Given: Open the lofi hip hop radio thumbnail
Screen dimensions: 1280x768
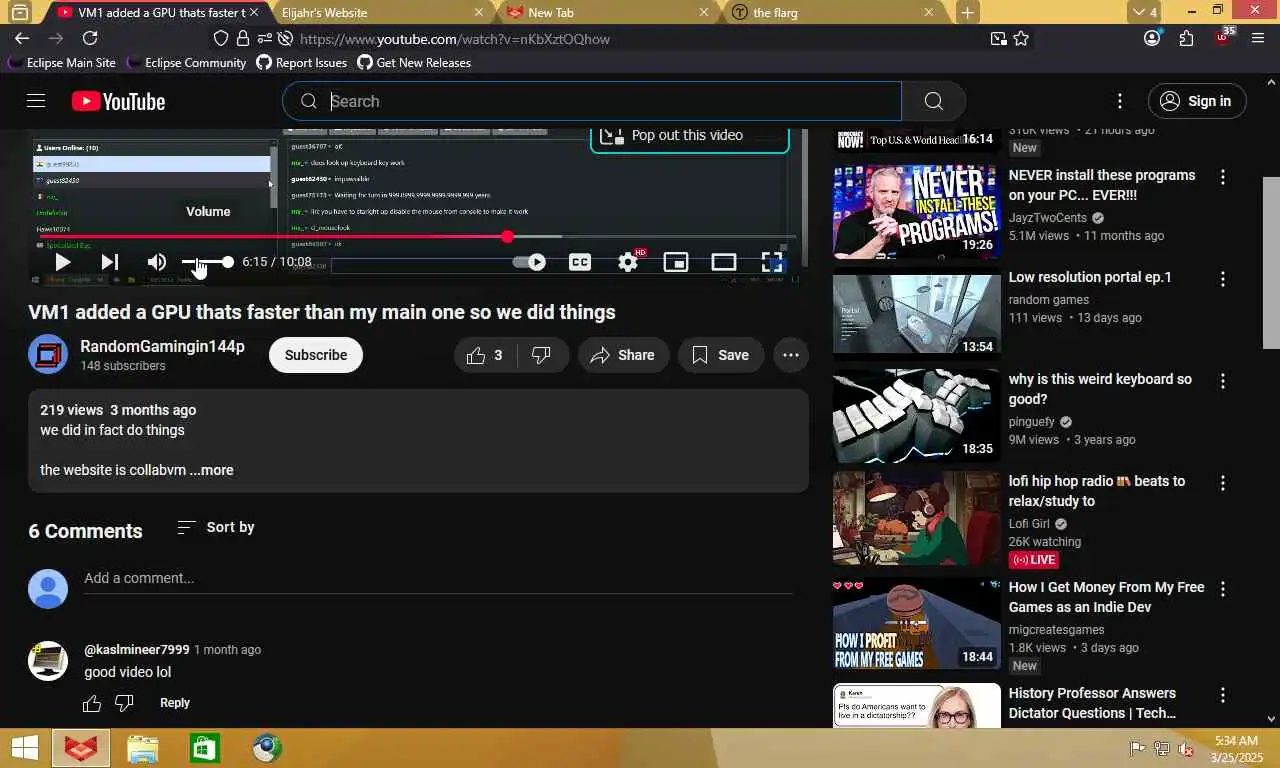Looking at the screenshot, I should [917, 518].
